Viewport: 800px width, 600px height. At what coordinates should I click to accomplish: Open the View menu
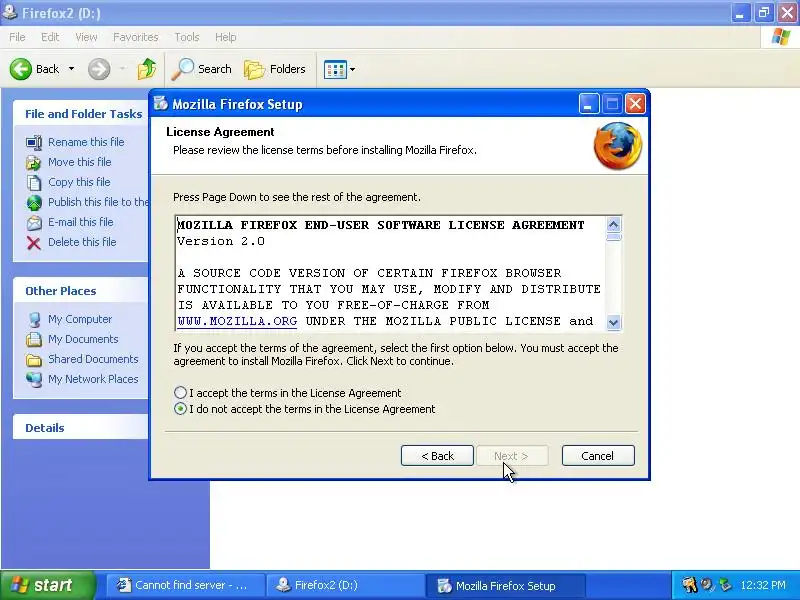pos(86,37)
